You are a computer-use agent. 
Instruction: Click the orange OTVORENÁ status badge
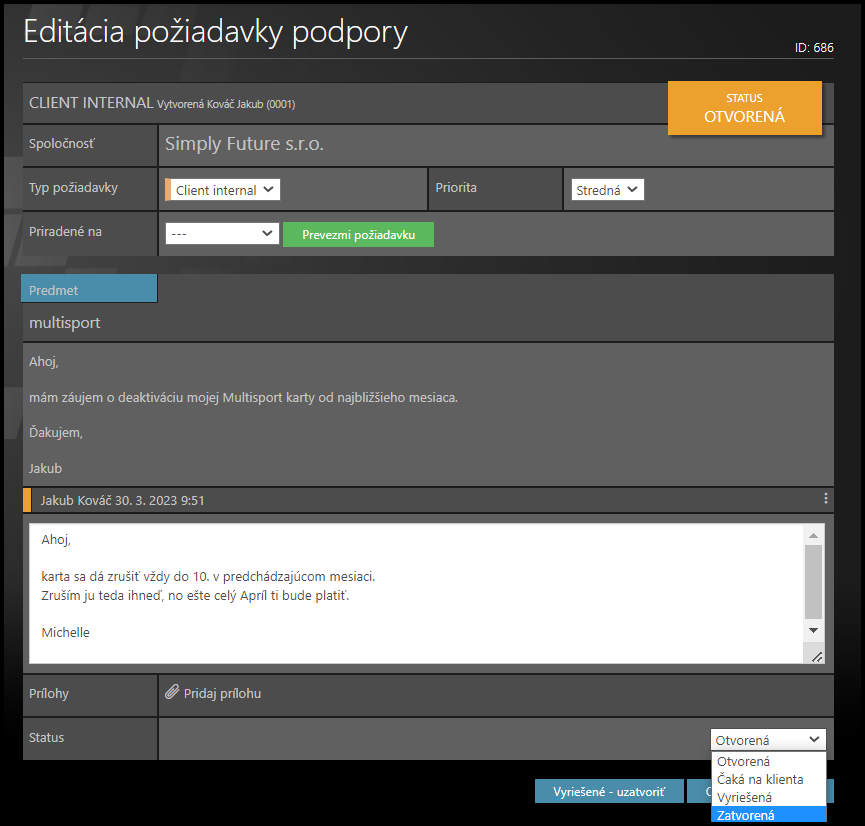(744, 108)
